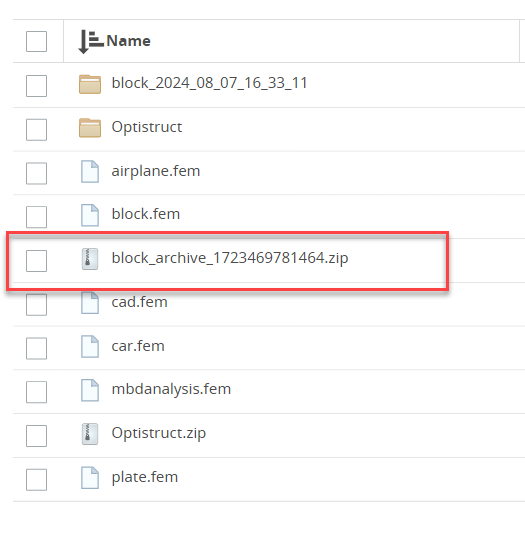Open the block_2024_08_07_16_33_11 folder name
The image size is (525, 558).
[x=209, y=83]
